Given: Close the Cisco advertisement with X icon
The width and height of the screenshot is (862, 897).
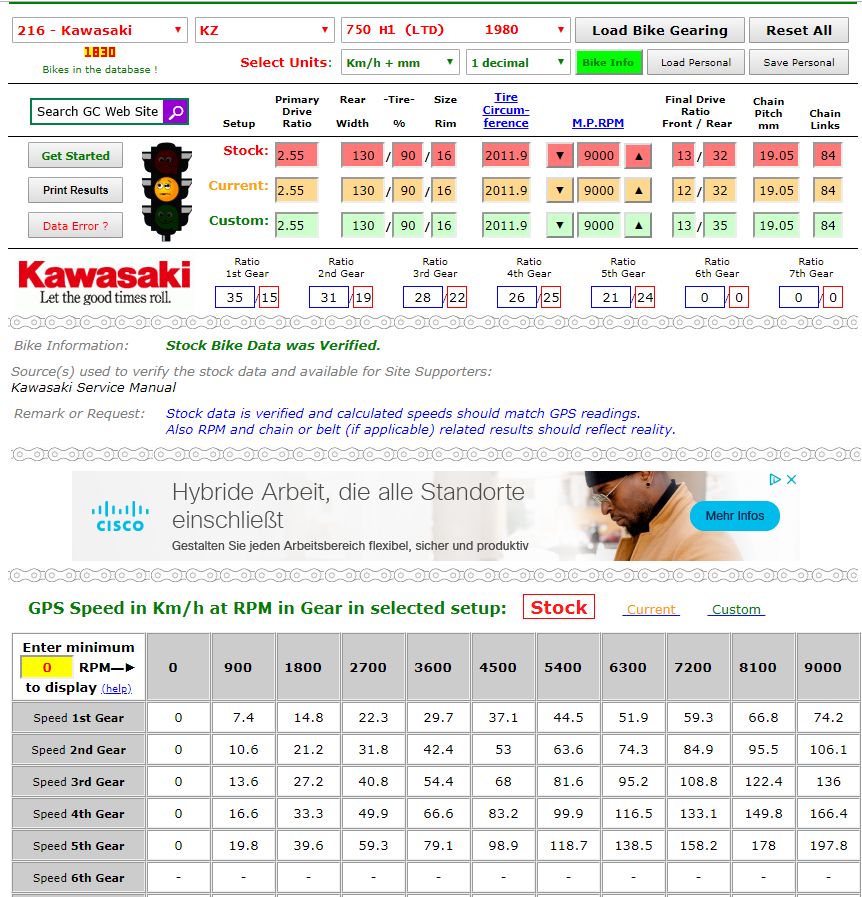Looking at the screenshot, I should click(x=791, y=480).
